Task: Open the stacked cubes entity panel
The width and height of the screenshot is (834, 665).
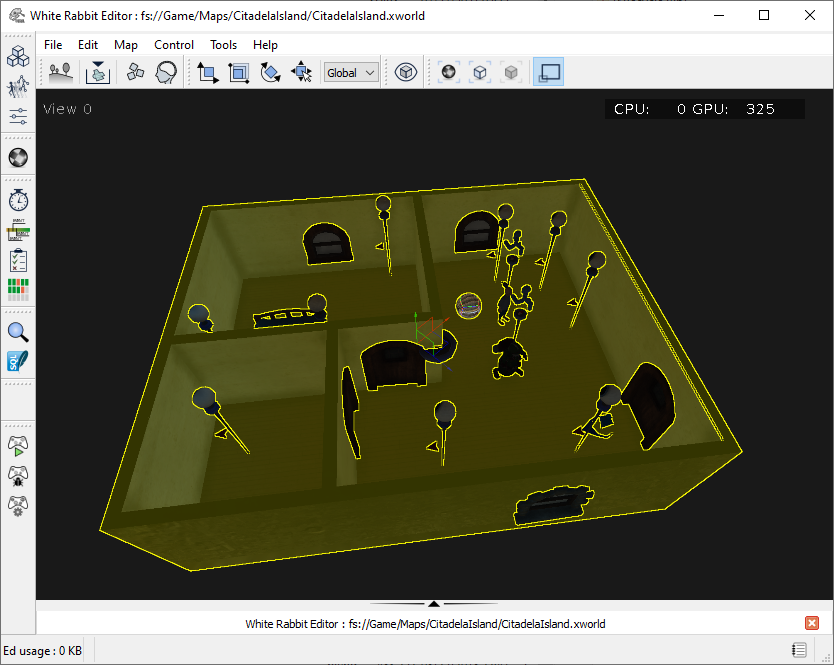Action: (x=18, y=56)
